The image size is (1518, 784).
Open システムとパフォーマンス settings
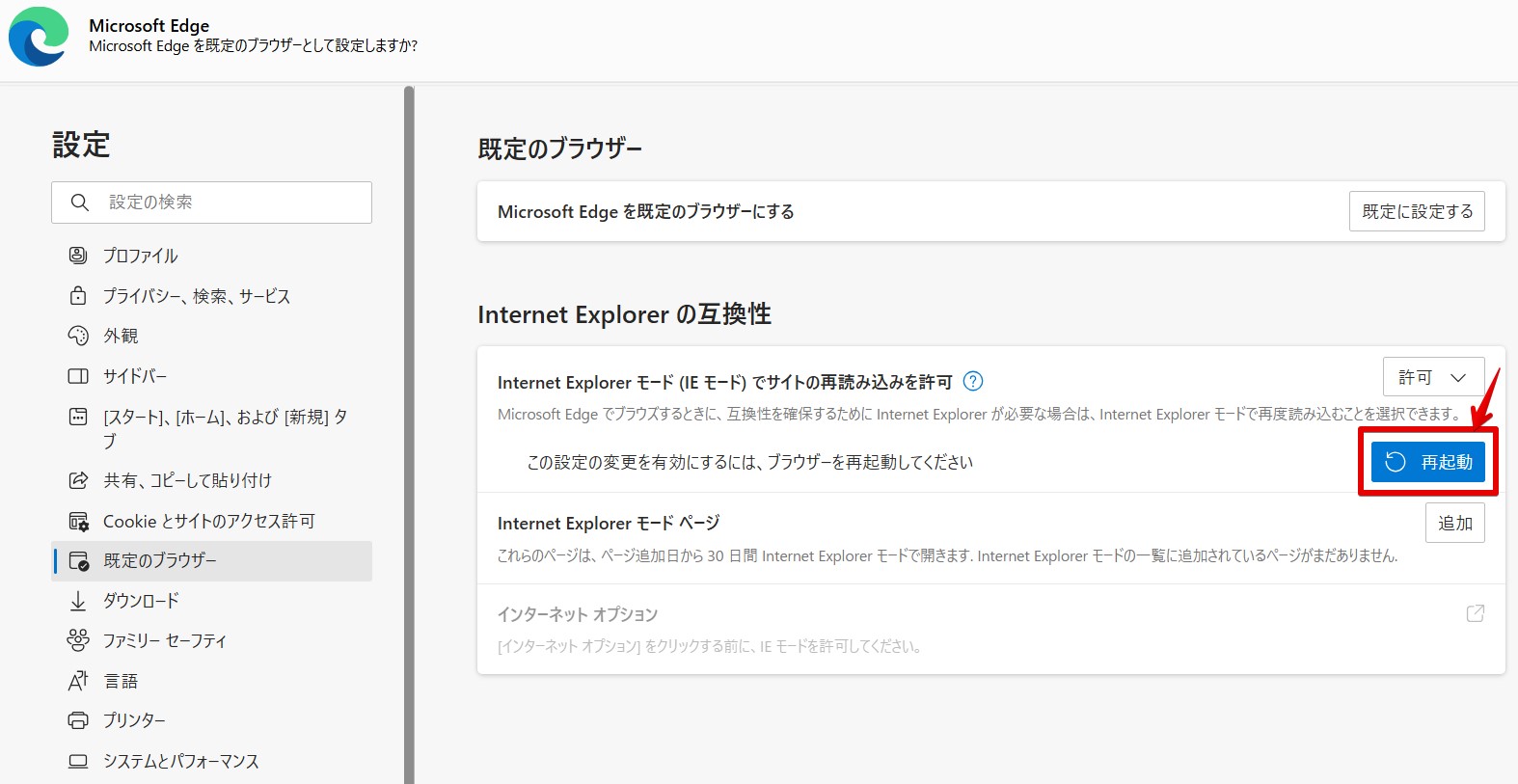[212, 761]
